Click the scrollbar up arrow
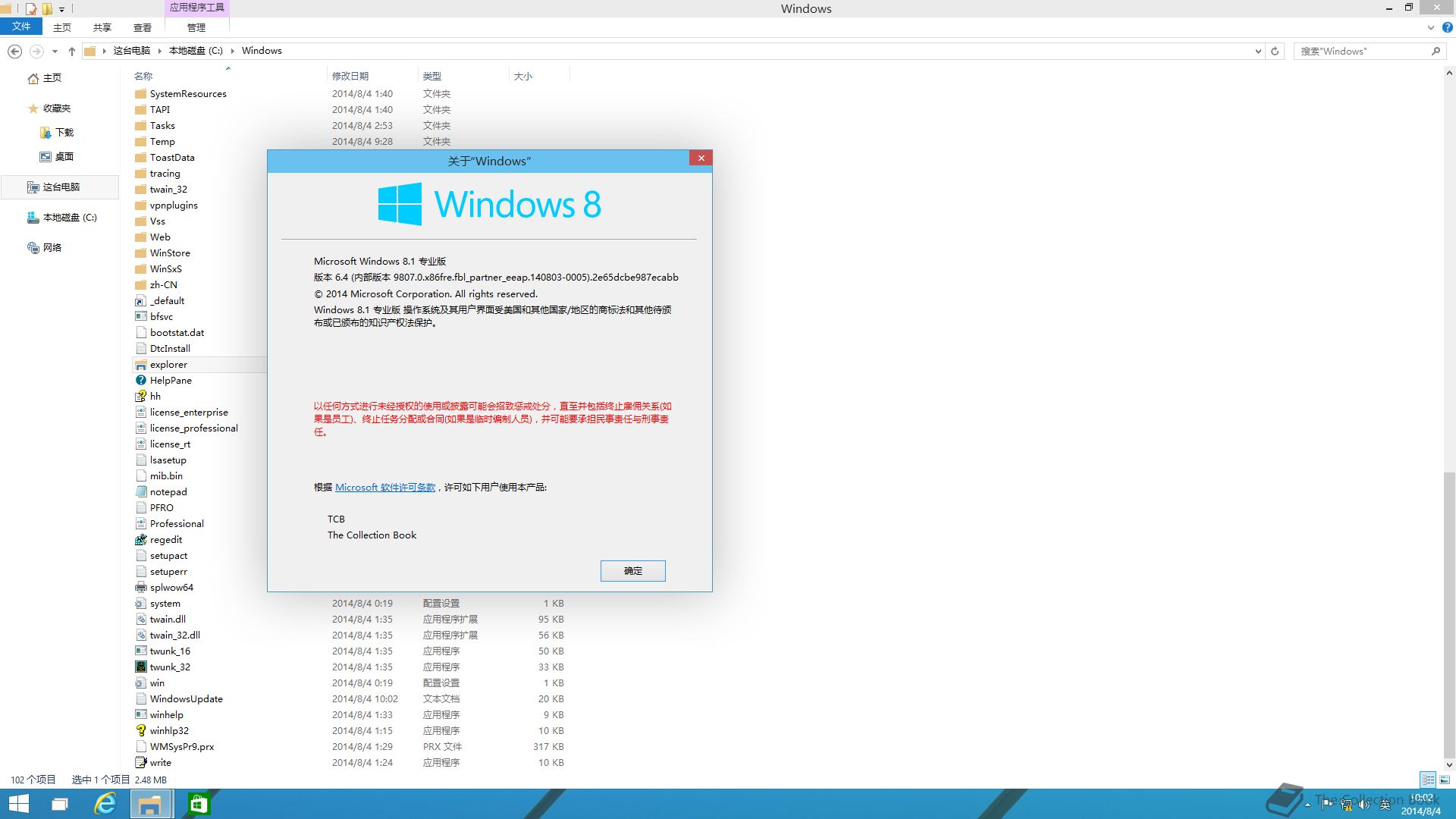Image resolution: width=1456 pixels, height=819 pixels. 1449,74
